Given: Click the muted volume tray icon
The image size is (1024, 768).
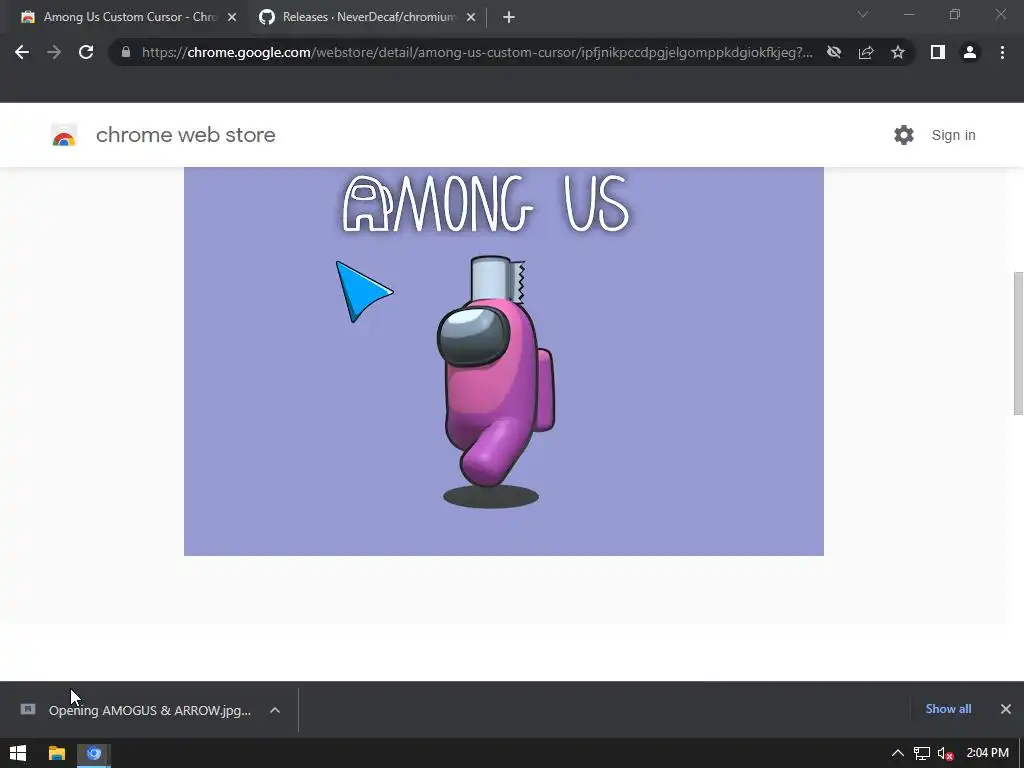Looking at the screenshot, I should tap(945, 753).
